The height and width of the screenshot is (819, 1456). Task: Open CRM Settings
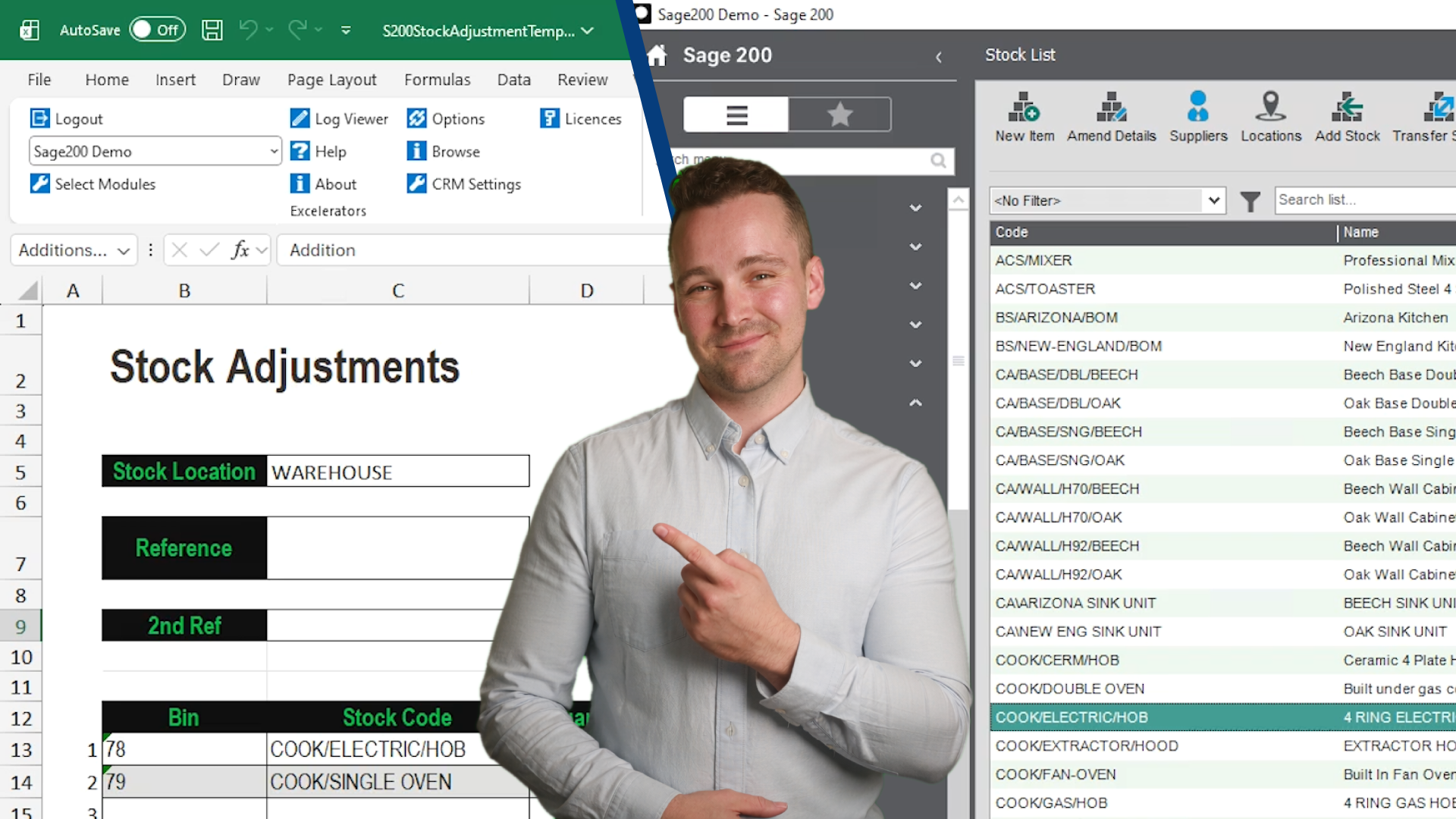(463, 184)
